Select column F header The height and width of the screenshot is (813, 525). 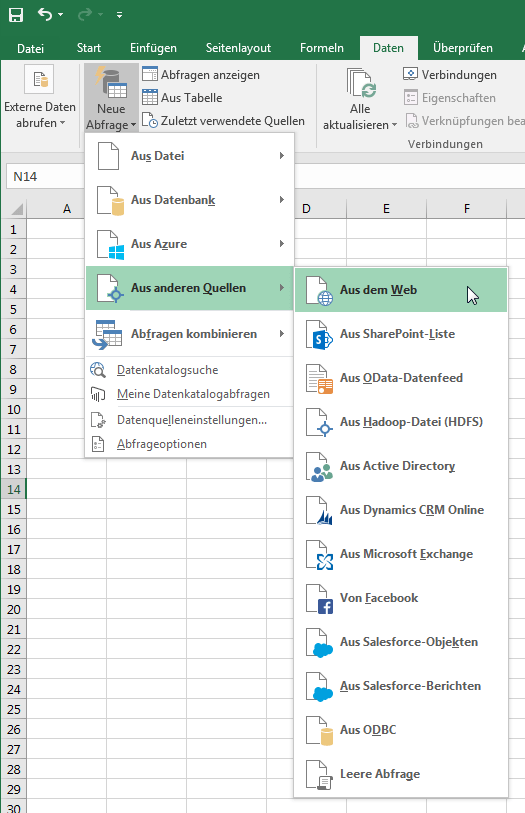(x=466, y=209)
